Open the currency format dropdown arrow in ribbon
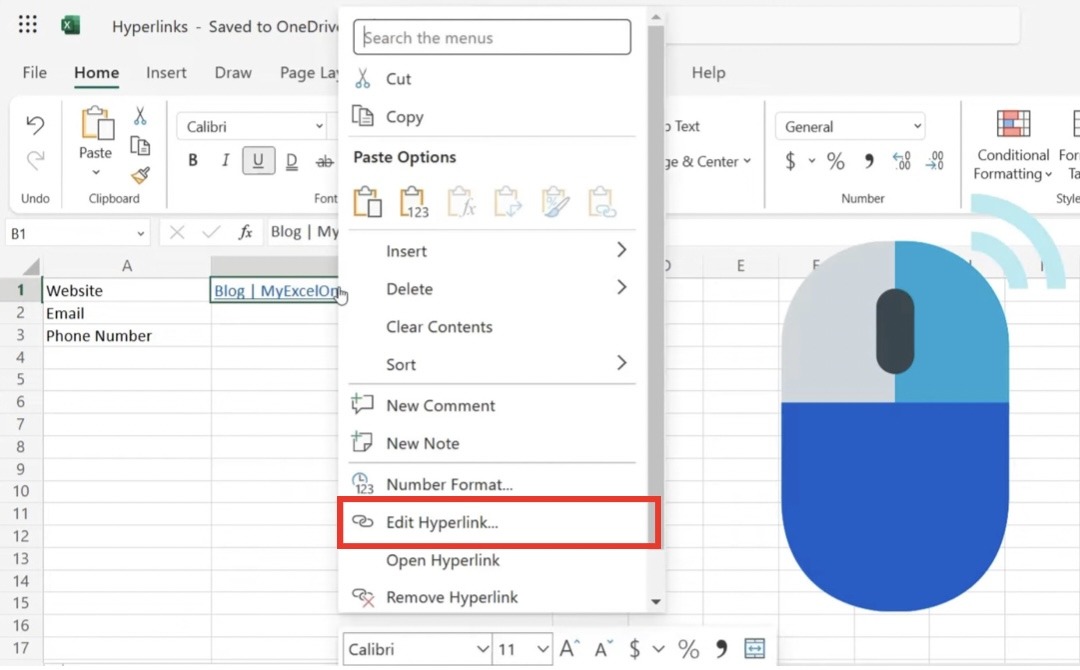This screenshot has height=670, width=1080. pyautogui.click(x=812, y=161)
